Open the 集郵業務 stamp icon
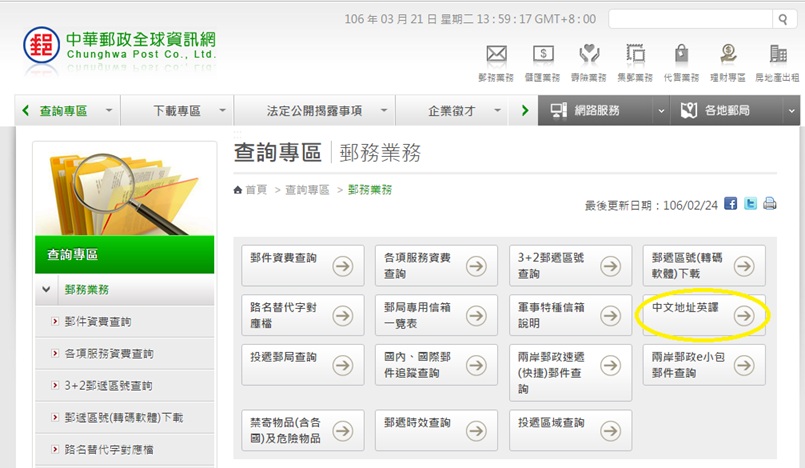Screen dimensions: 805x468 635,55
